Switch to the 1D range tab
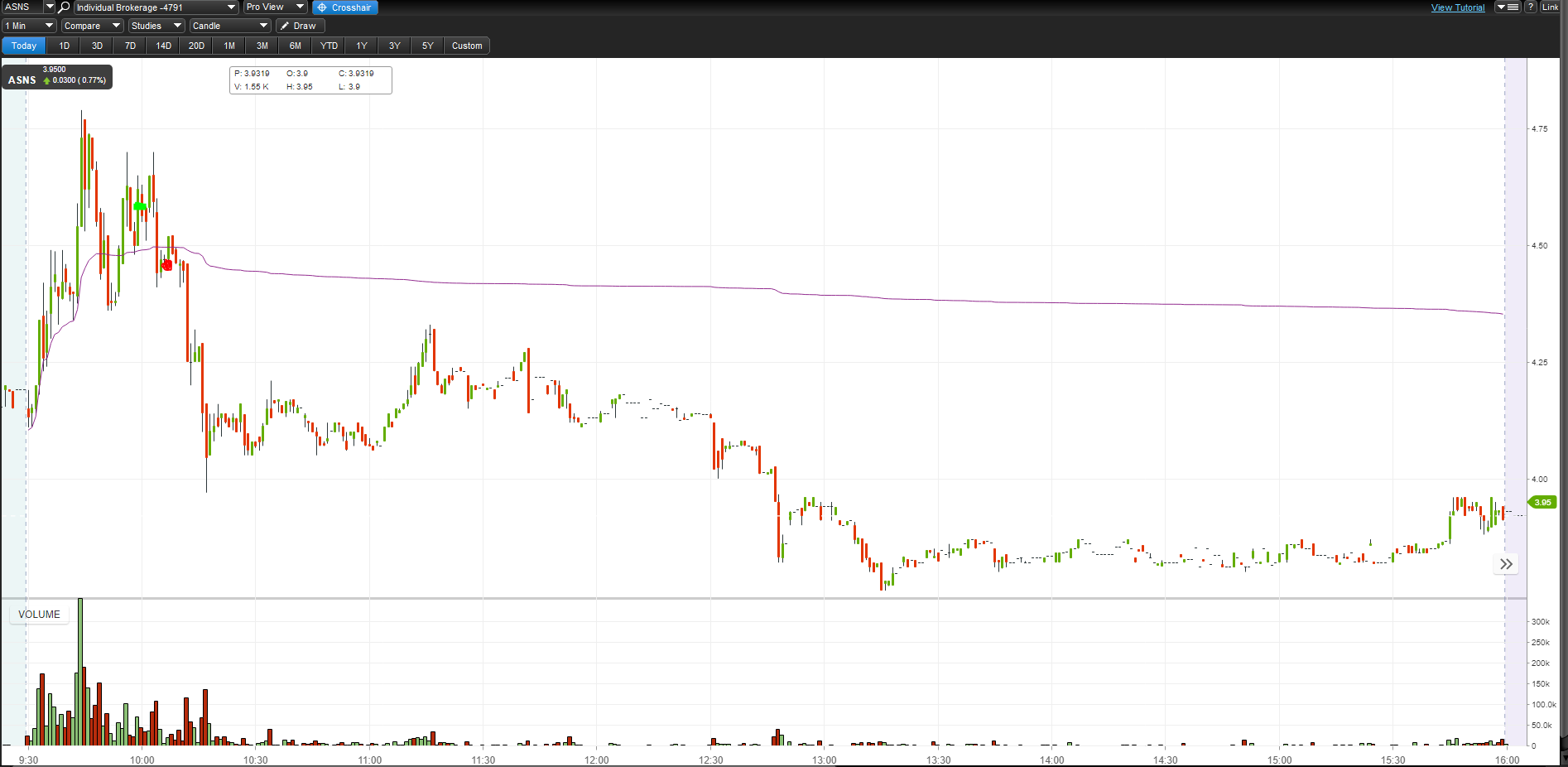The image size is (1568, 767). pos(64,46)
